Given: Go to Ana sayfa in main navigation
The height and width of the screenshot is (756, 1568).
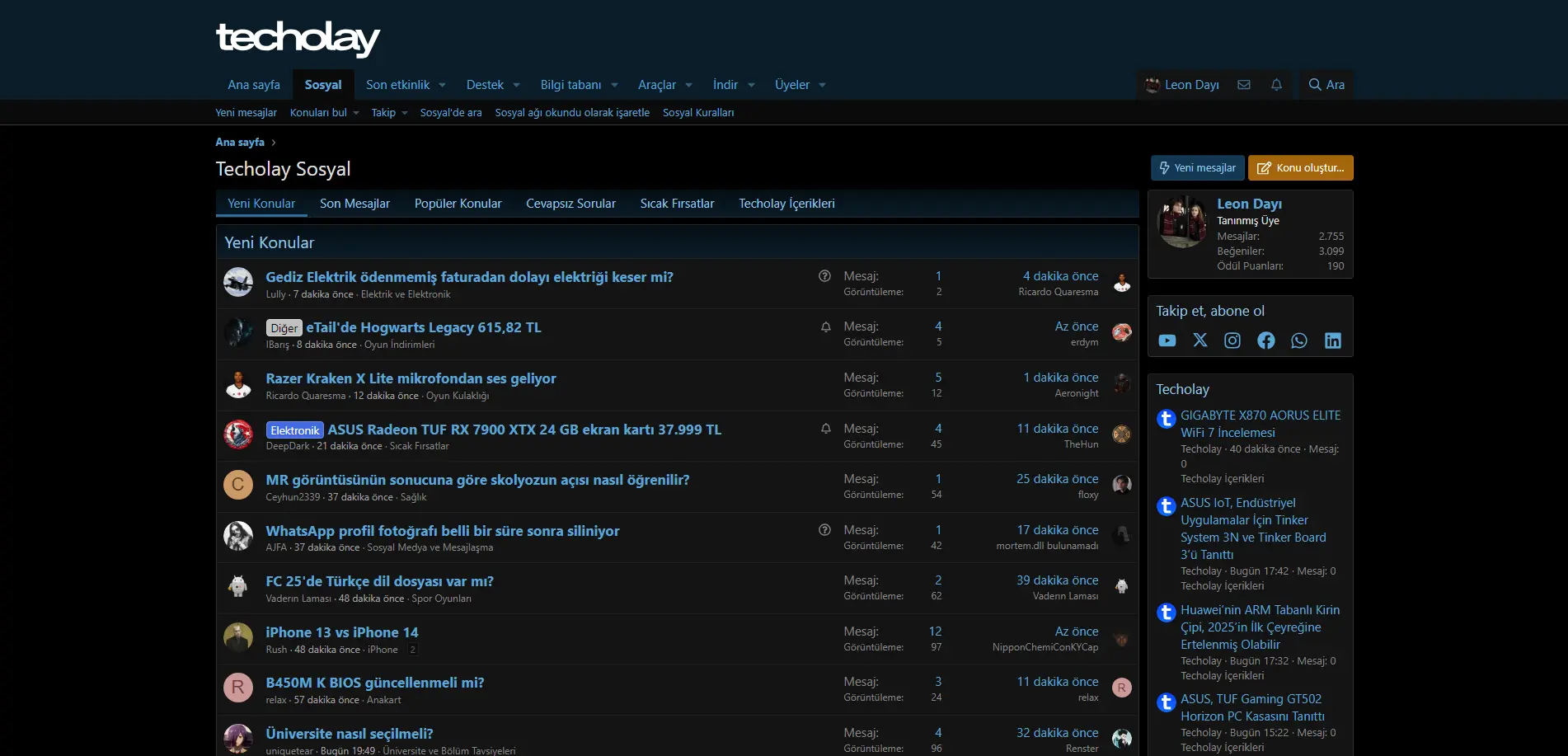Looking at the screenshot, I should (254, 85).
